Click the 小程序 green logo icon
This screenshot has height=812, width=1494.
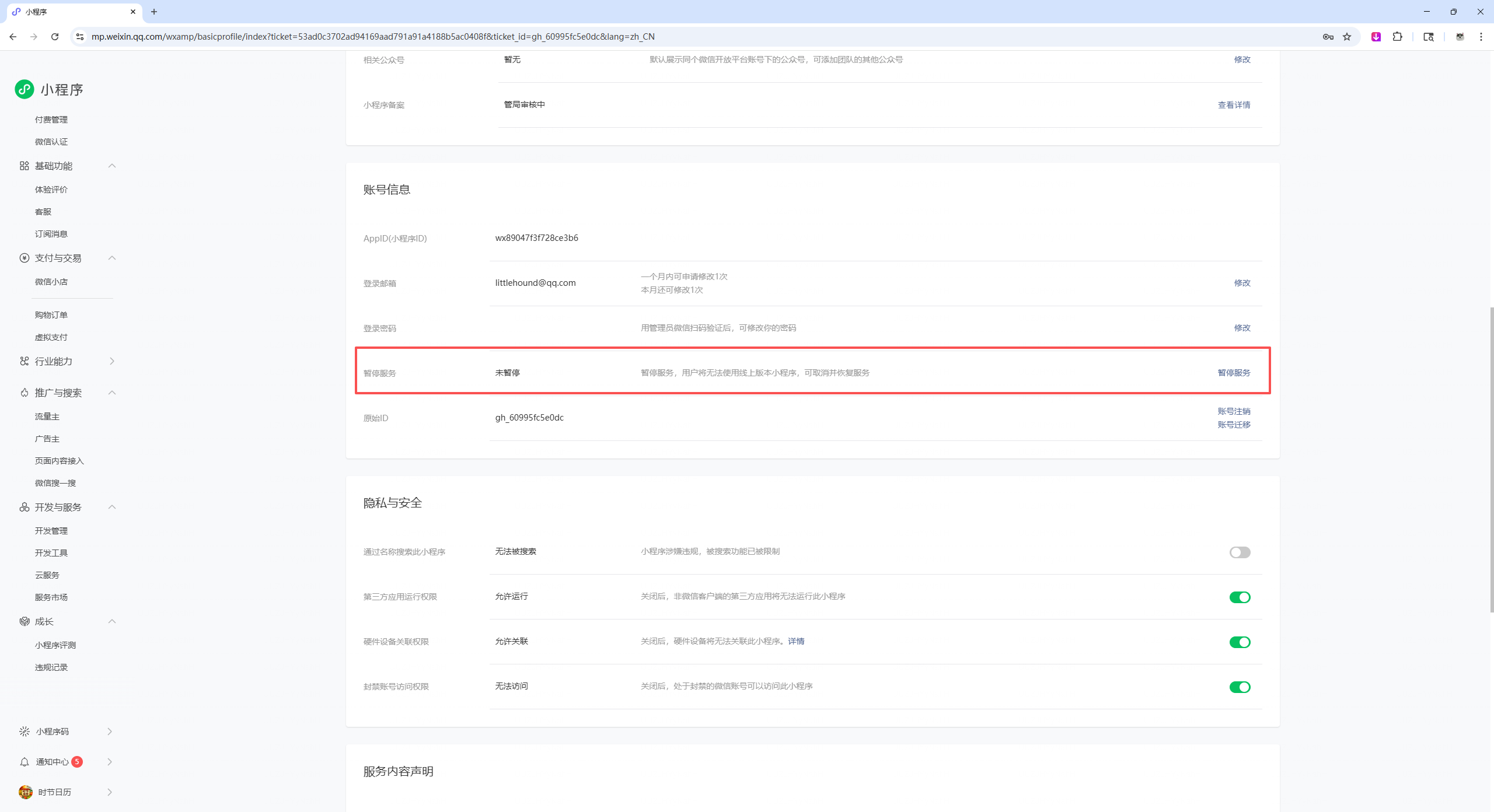point(24,89)
